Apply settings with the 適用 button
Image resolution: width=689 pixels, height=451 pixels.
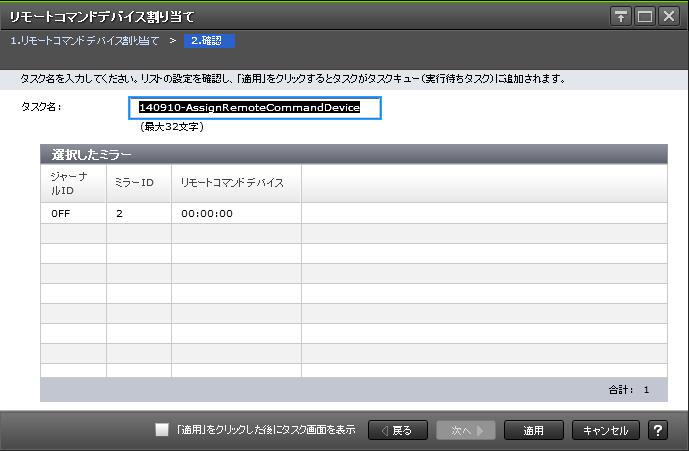click(533, 430)
